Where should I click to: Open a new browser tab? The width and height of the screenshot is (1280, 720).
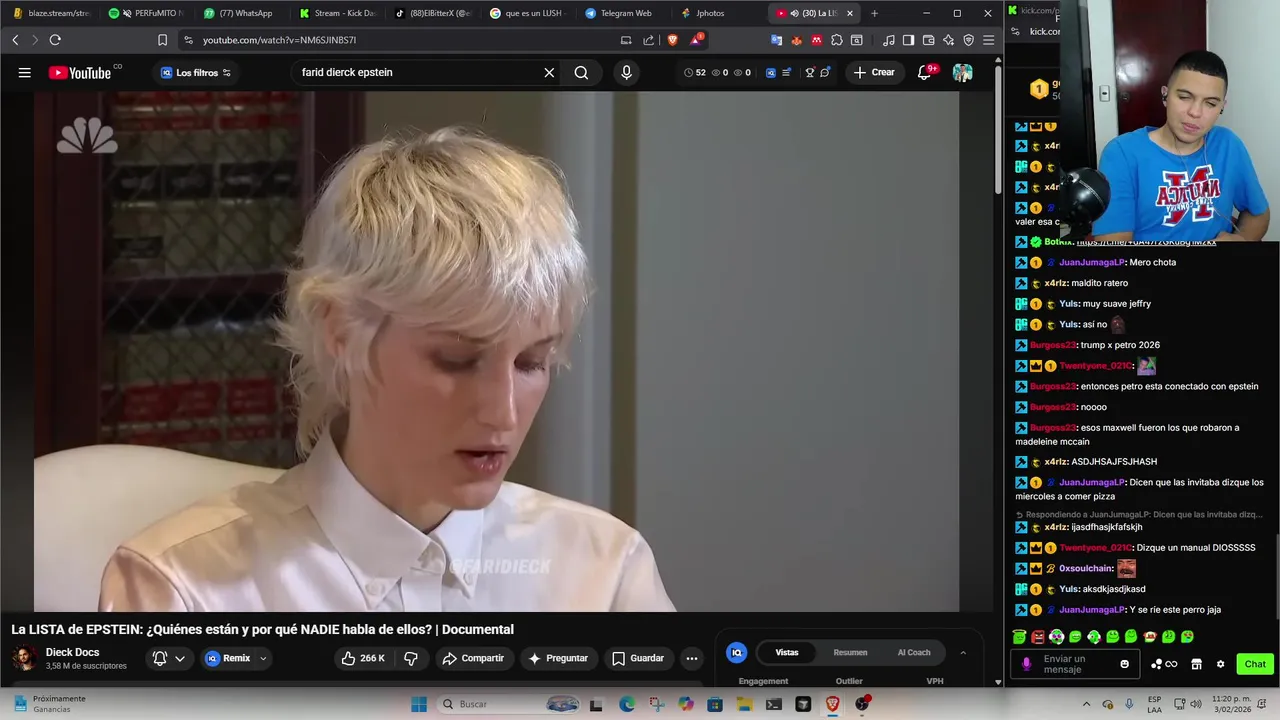click(x=874, y=13)
